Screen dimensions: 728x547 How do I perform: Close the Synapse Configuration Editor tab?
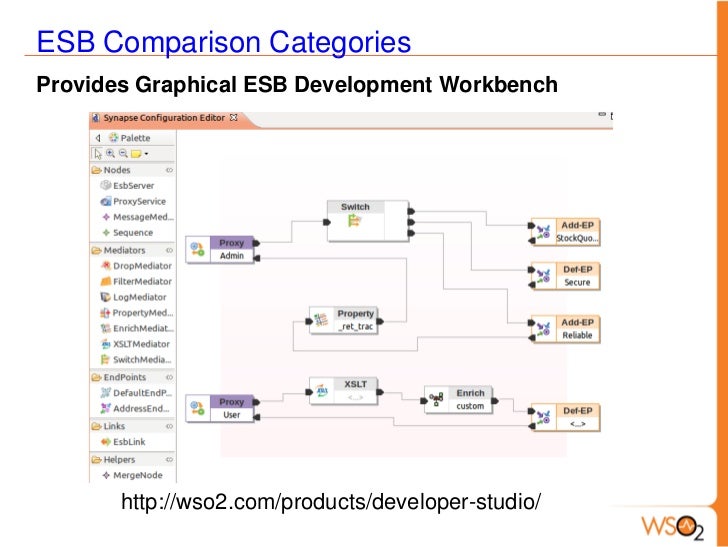click(234, 117)
